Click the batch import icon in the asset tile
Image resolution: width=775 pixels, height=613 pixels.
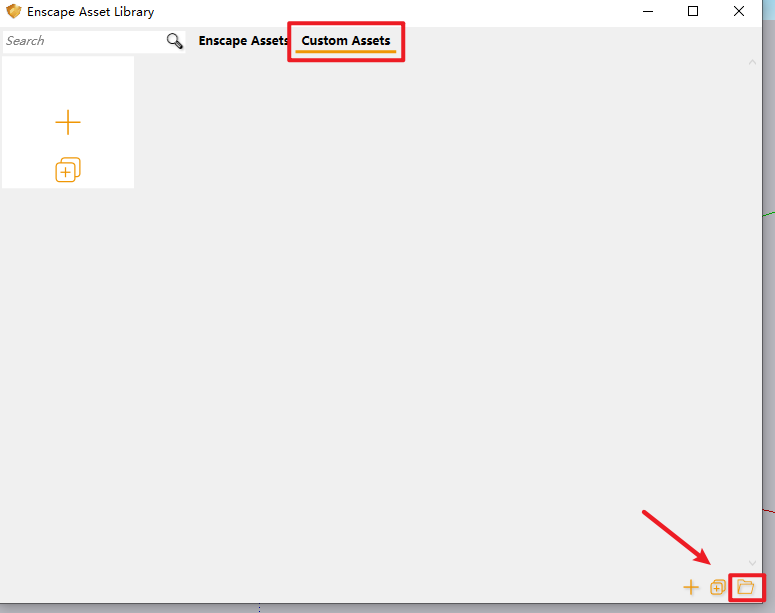point(68,170)
